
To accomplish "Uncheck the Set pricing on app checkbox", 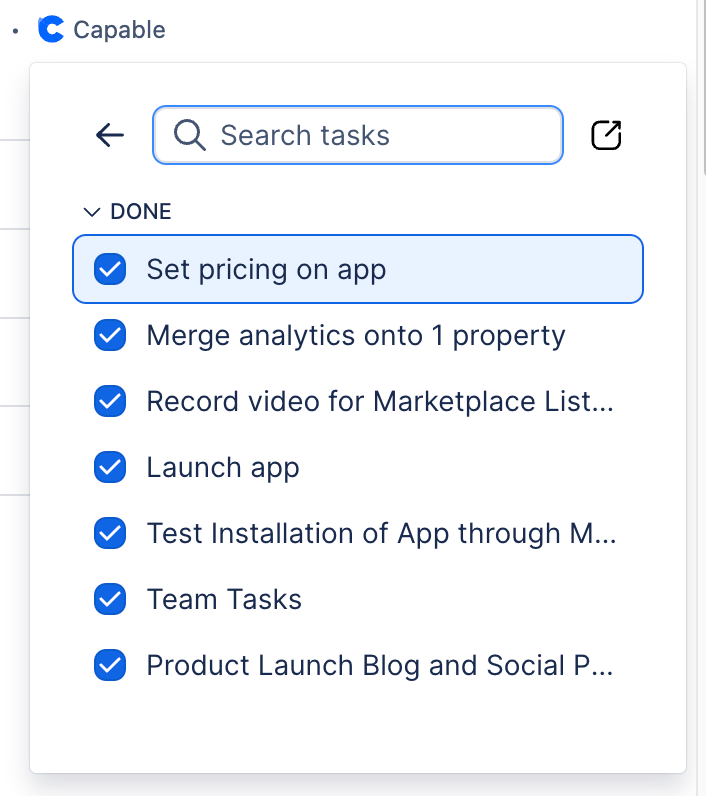I will (x=110, y=269).
